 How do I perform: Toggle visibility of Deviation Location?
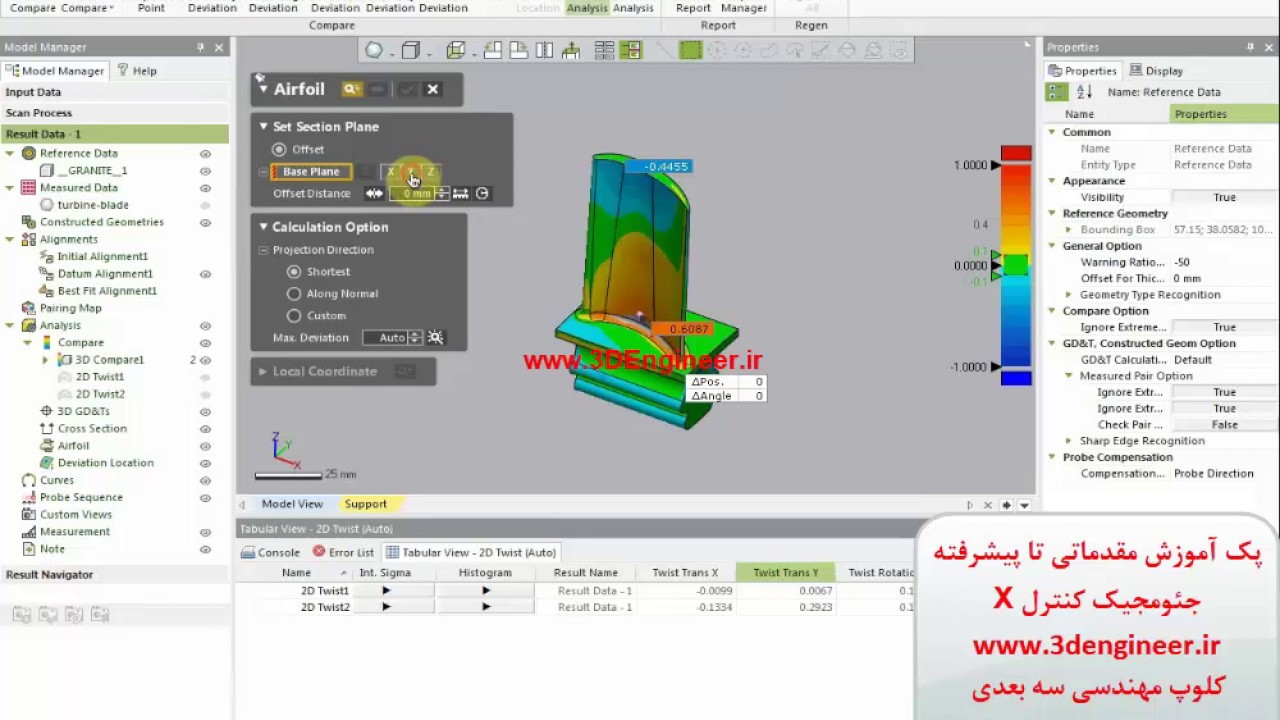tap(205, 463)
